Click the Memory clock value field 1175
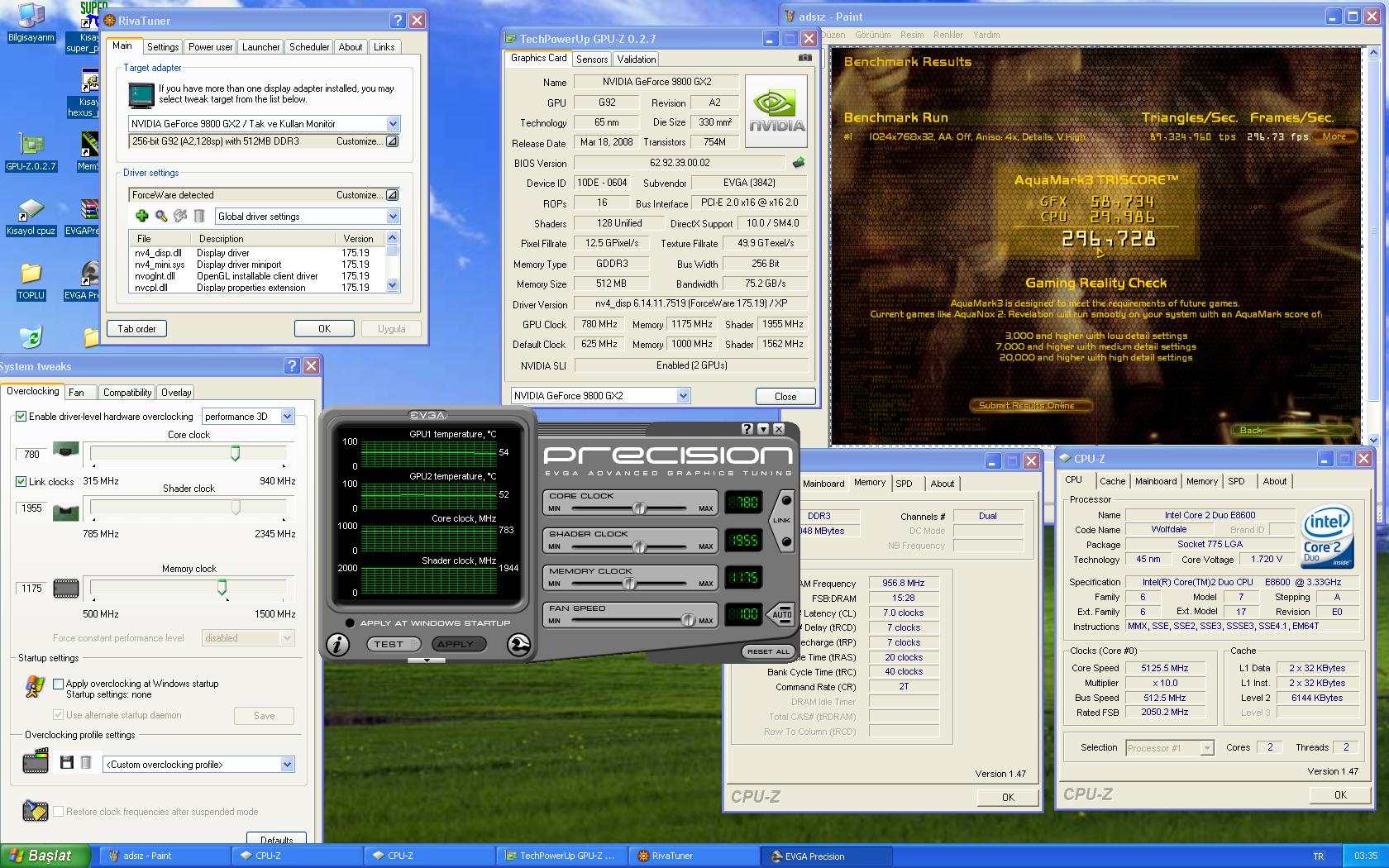 (x=31, y=589)
